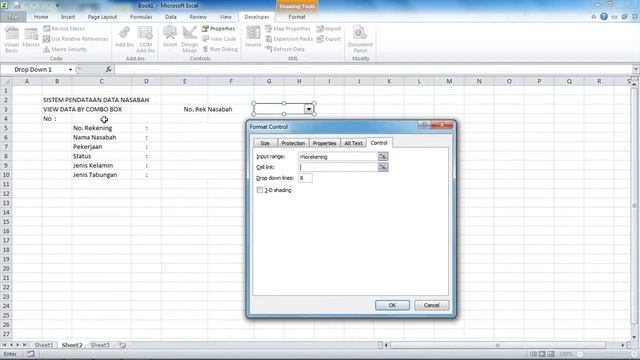Cancel the Format Control dialog

(431, 305)
